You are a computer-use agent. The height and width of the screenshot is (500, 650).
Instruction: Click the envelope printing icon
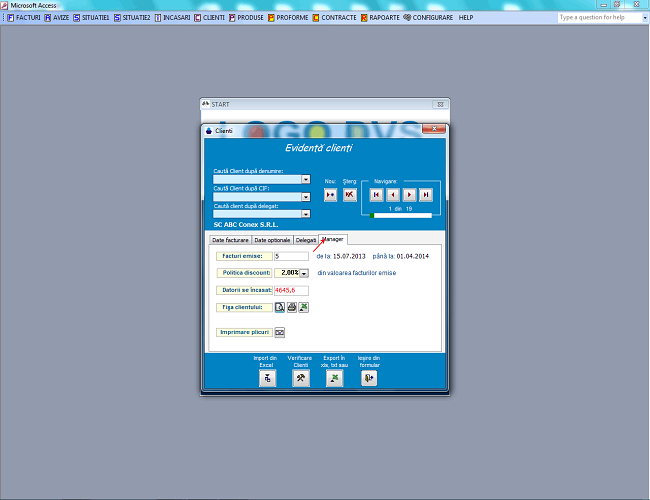pos(280,333)
